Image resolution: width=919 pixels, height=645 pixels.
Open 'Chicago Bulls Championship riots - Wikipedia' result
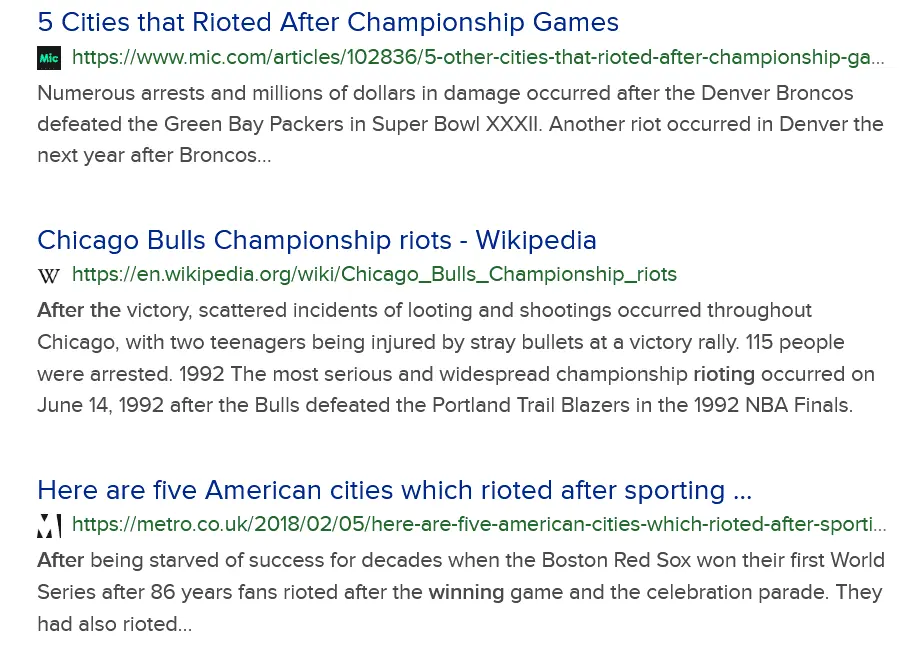point(316,240)
